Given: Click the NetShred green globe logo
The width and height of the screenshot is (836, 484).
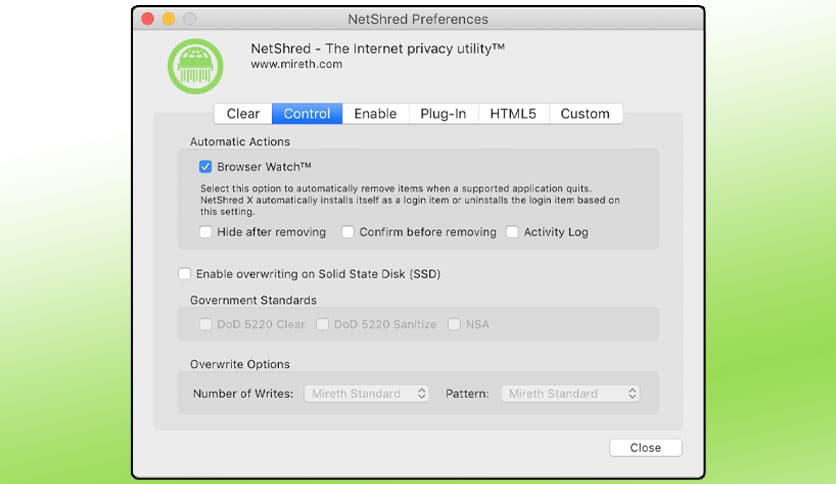Looking at the screenshot, I should [x=194, y=65].
